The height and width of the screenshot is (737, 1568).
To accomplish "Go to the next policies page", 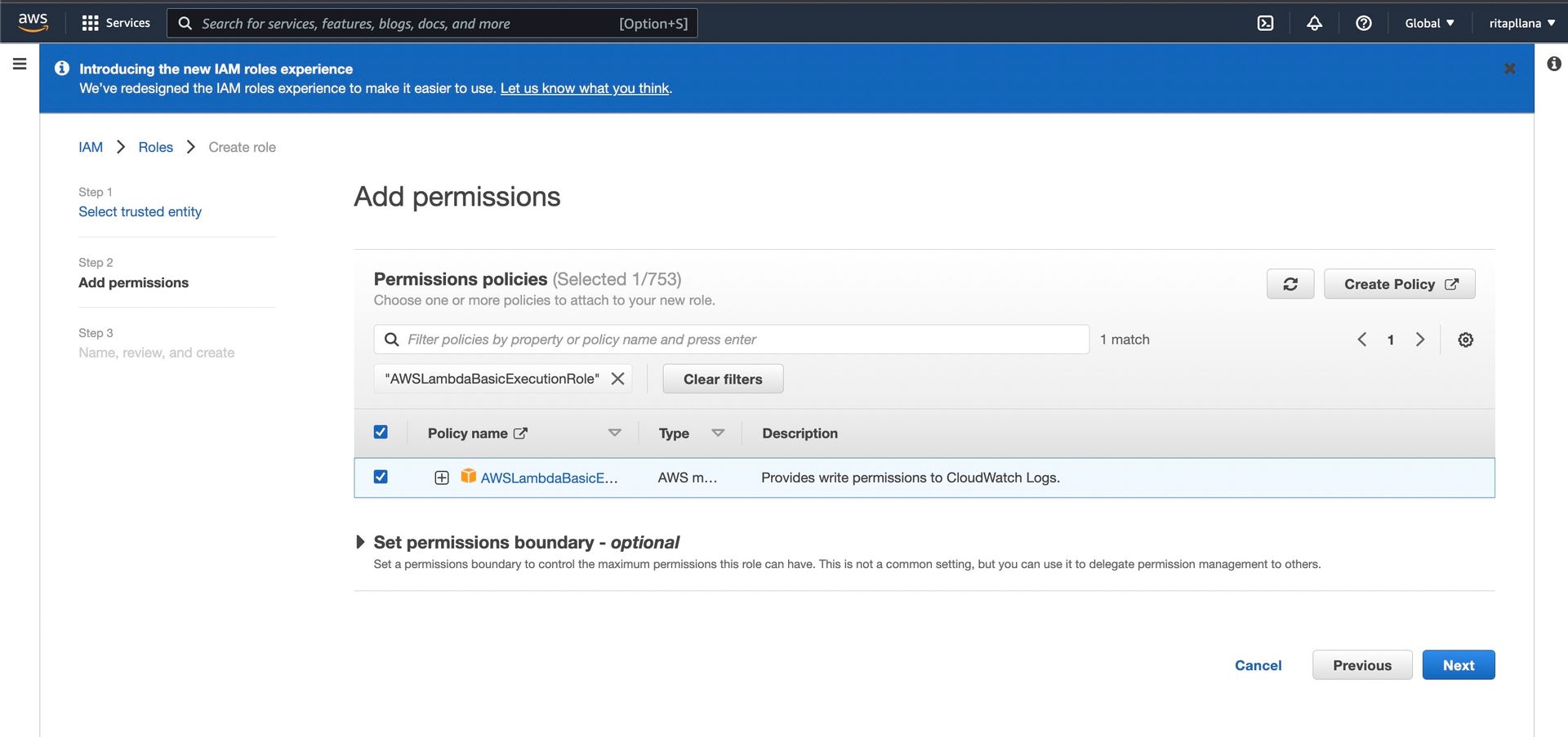I will point(1419,340).
